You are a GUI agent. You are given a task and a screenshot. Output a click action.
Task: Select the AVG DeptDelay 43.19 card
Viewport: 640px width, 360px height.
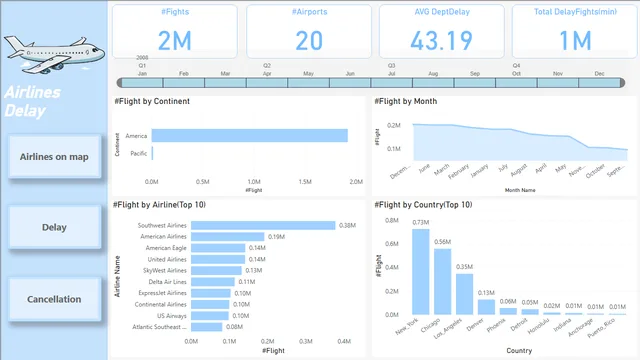(442, 31)
